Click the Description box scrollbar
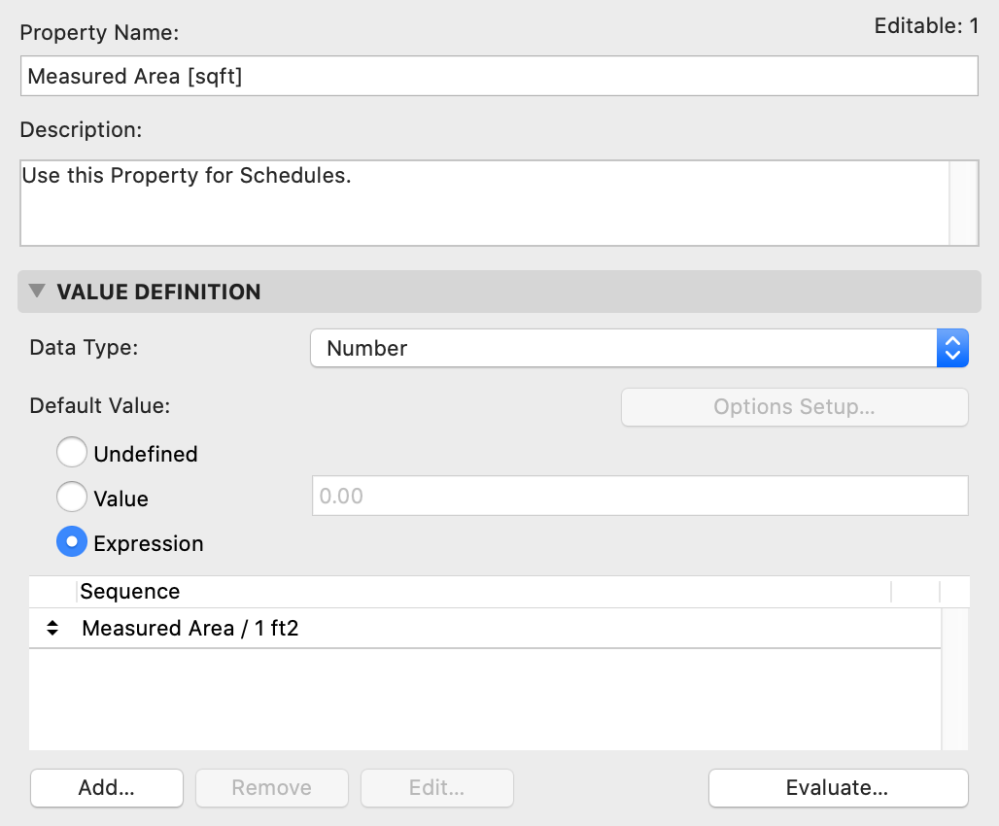This screenshot has height=826, width=999. point(963,201)
